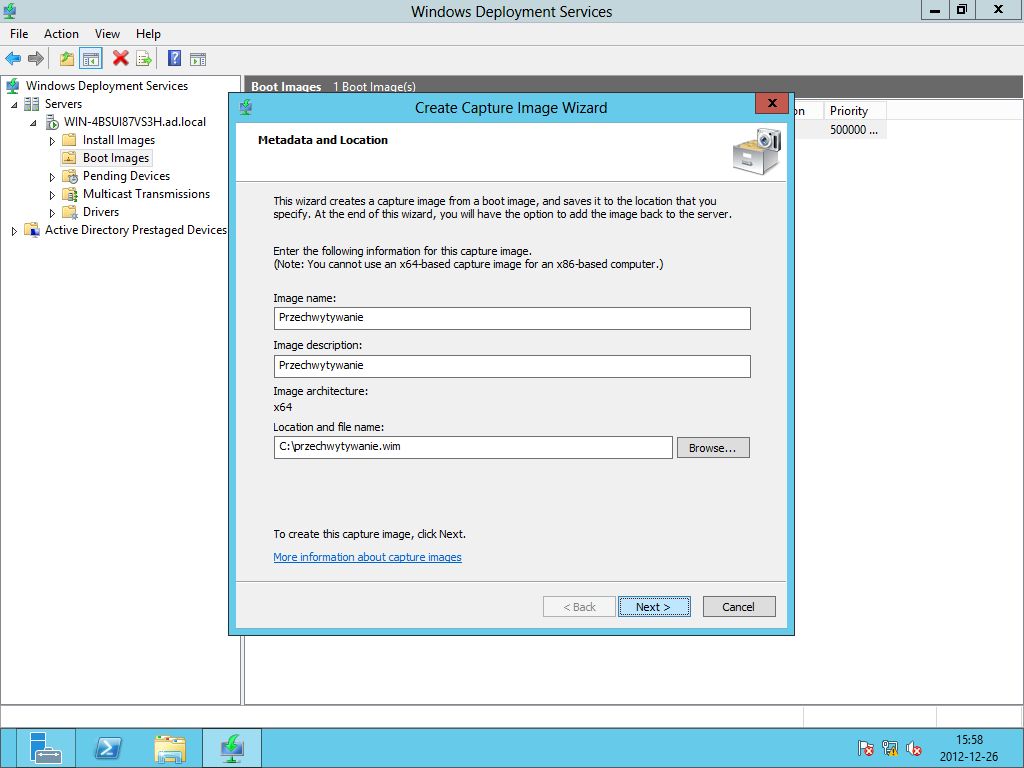The width and height of the screenshot is (1024, 768).
Task: Select the Active Directory Prestaged Devices label
Action: pos(135,230)
